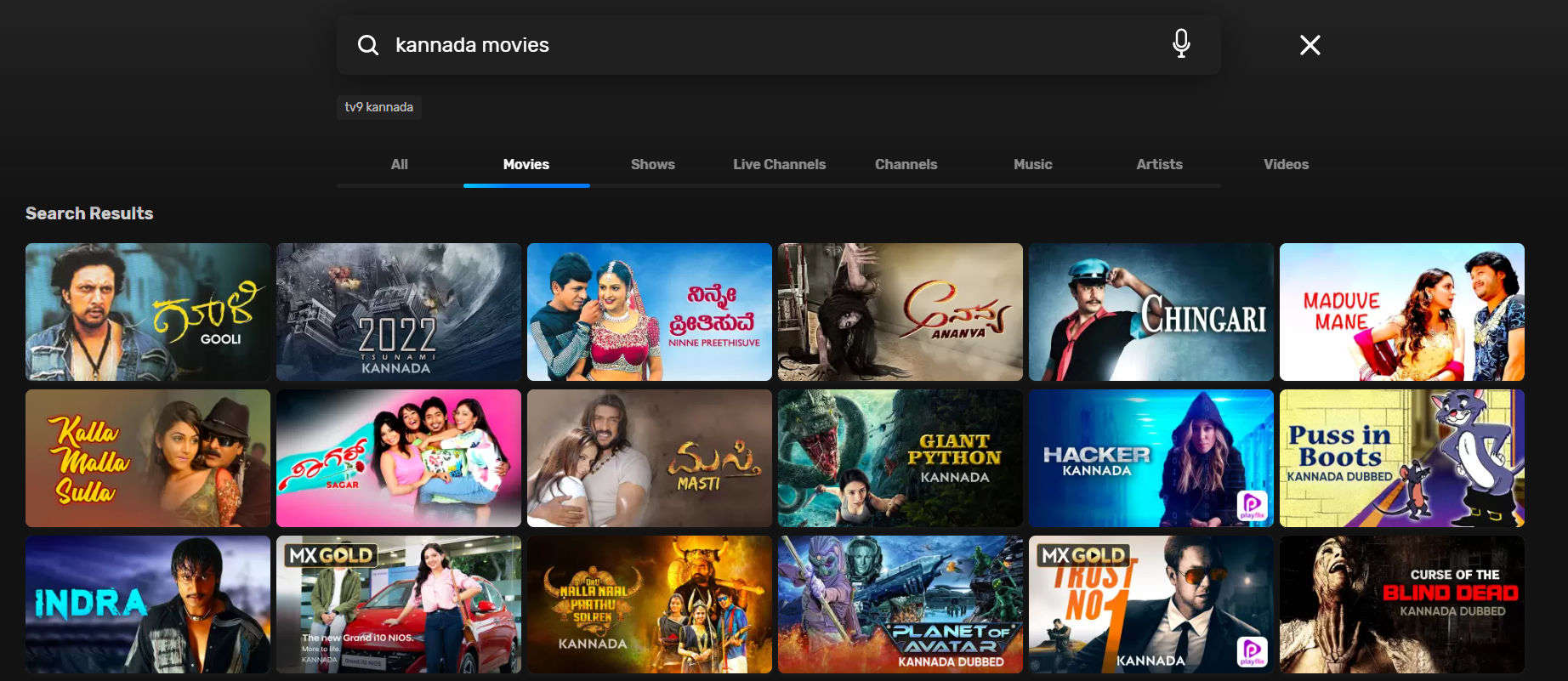Switch to the Shows tab

point(653,165)
